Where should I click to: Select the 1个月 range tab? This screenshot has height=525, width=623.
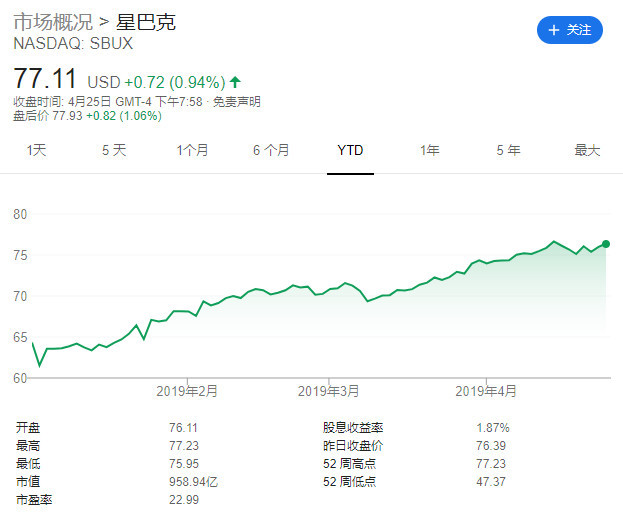(x=192, y=150)
